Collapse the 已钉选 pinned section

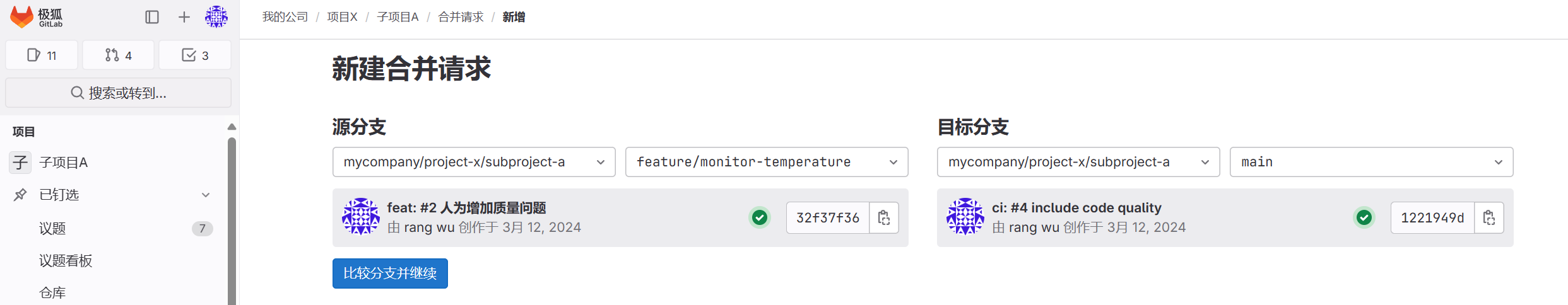206,195
